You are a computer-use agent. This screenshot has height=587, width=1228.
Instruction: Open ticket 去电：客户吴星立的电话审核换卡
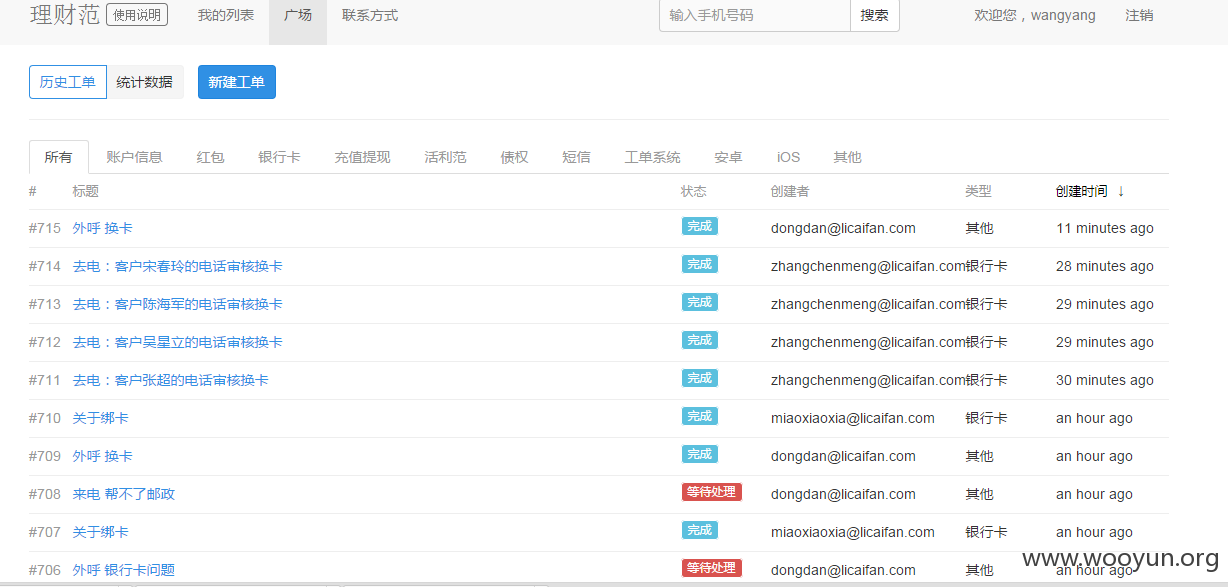click(177, 342)
